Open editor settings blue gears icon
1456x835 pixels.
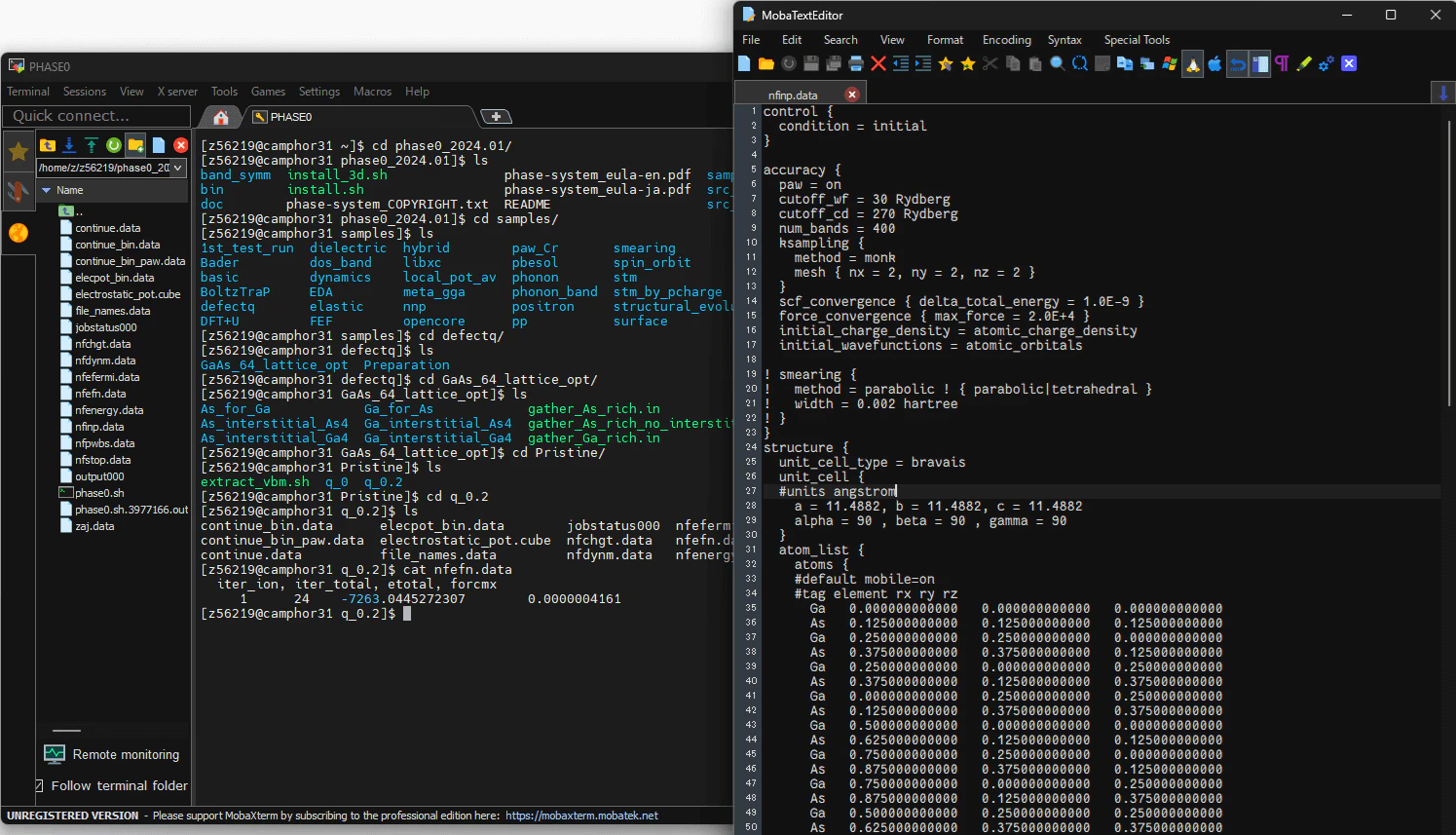(x=1326, y=63)
